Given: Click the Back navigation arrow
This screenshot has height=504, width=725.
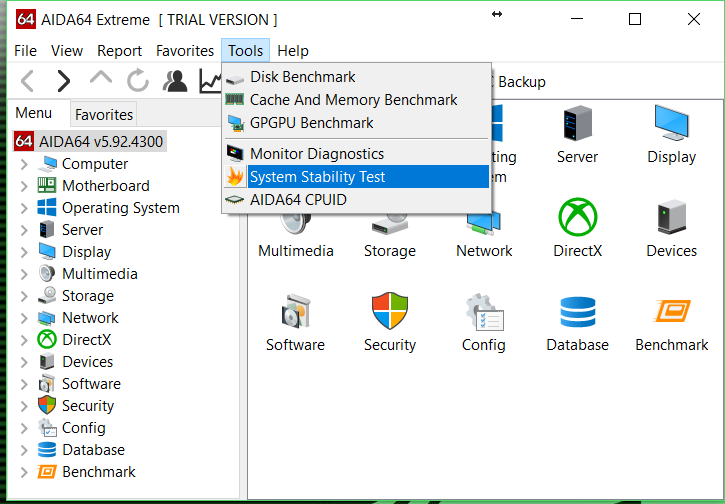Looking at the screenshot, I should (28, 81).
